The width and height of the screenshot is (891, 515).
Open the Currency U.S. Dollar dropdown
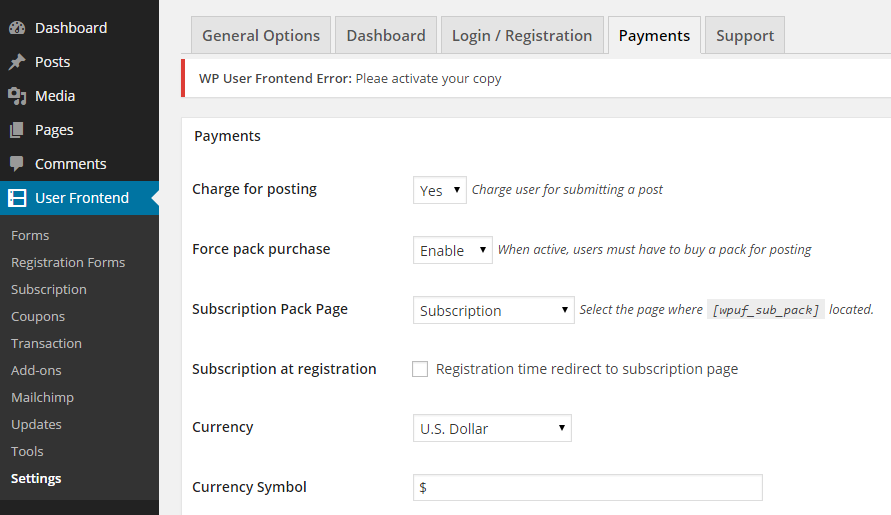coord(492,428)
